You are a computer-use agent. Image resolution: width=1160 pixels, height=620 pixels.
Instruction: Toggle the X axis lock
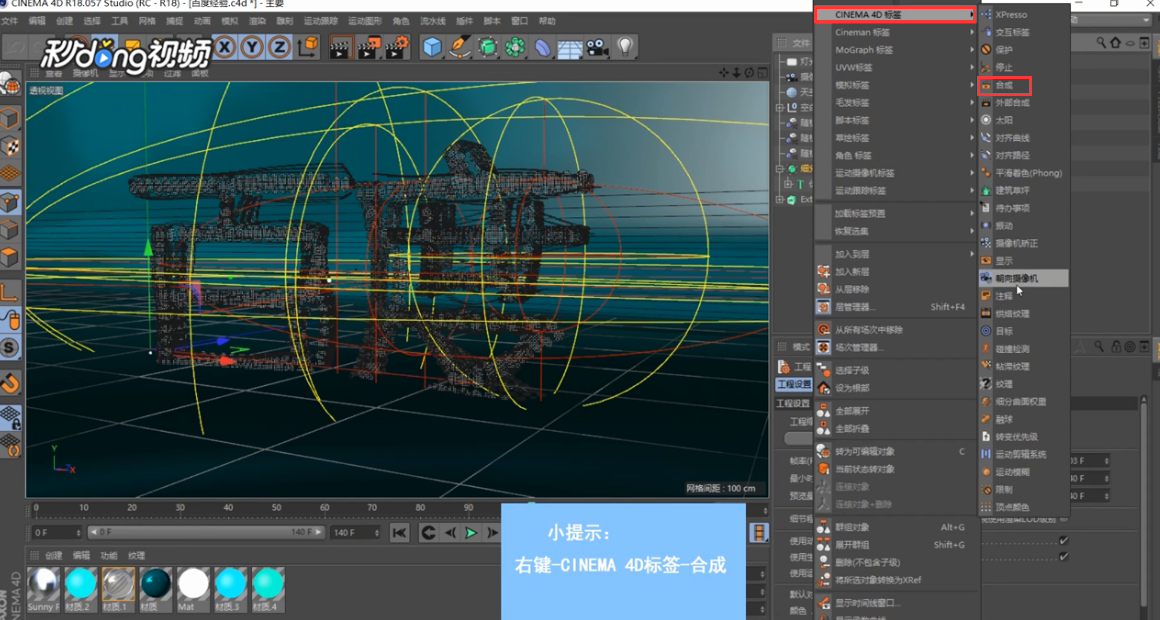click(225, 47)
